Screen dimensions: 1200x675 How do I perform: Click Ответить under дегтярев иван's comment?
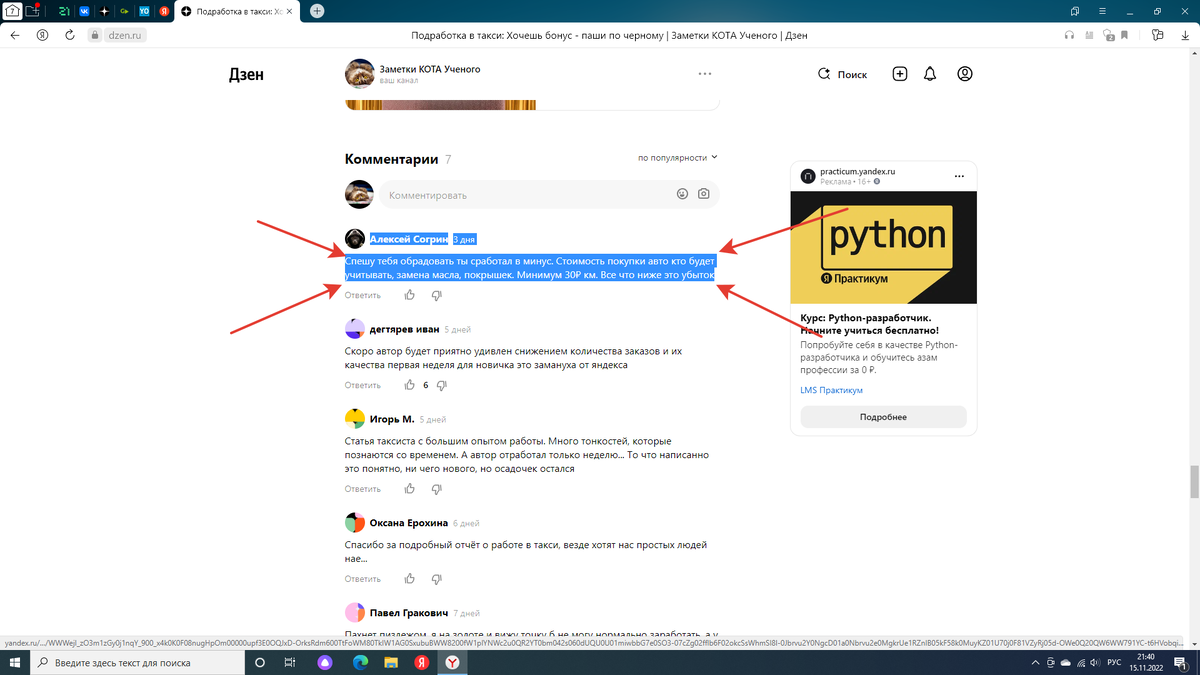click(363, 385)
